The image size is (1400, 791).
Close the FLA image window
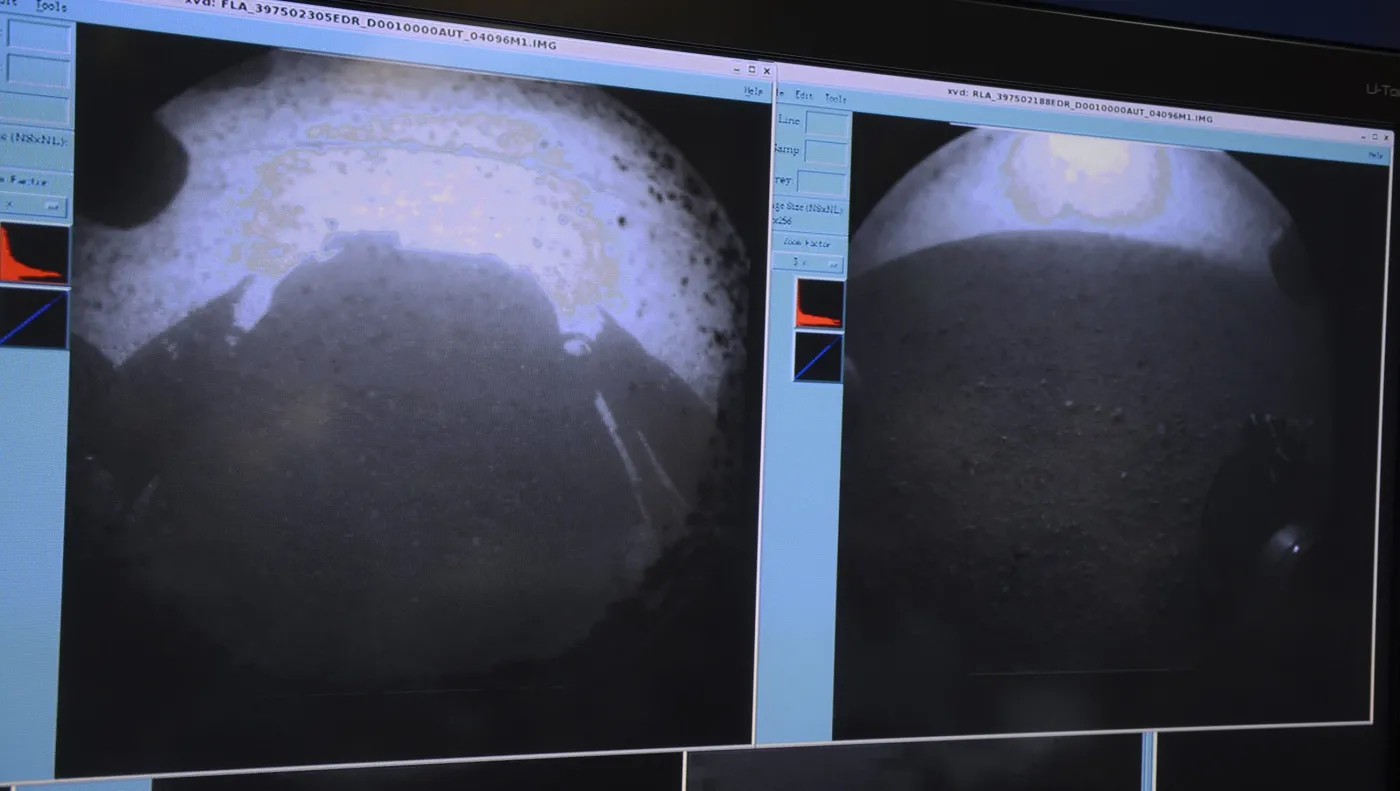pos(767,71)
